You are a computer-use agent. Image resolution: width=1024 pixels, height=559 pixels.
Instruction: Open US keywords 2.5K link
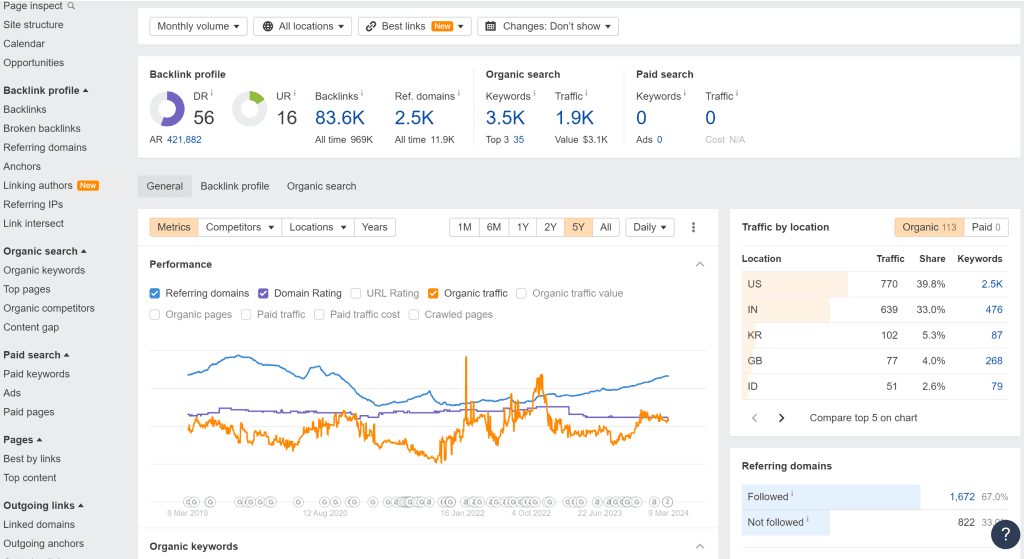[992, 284]
